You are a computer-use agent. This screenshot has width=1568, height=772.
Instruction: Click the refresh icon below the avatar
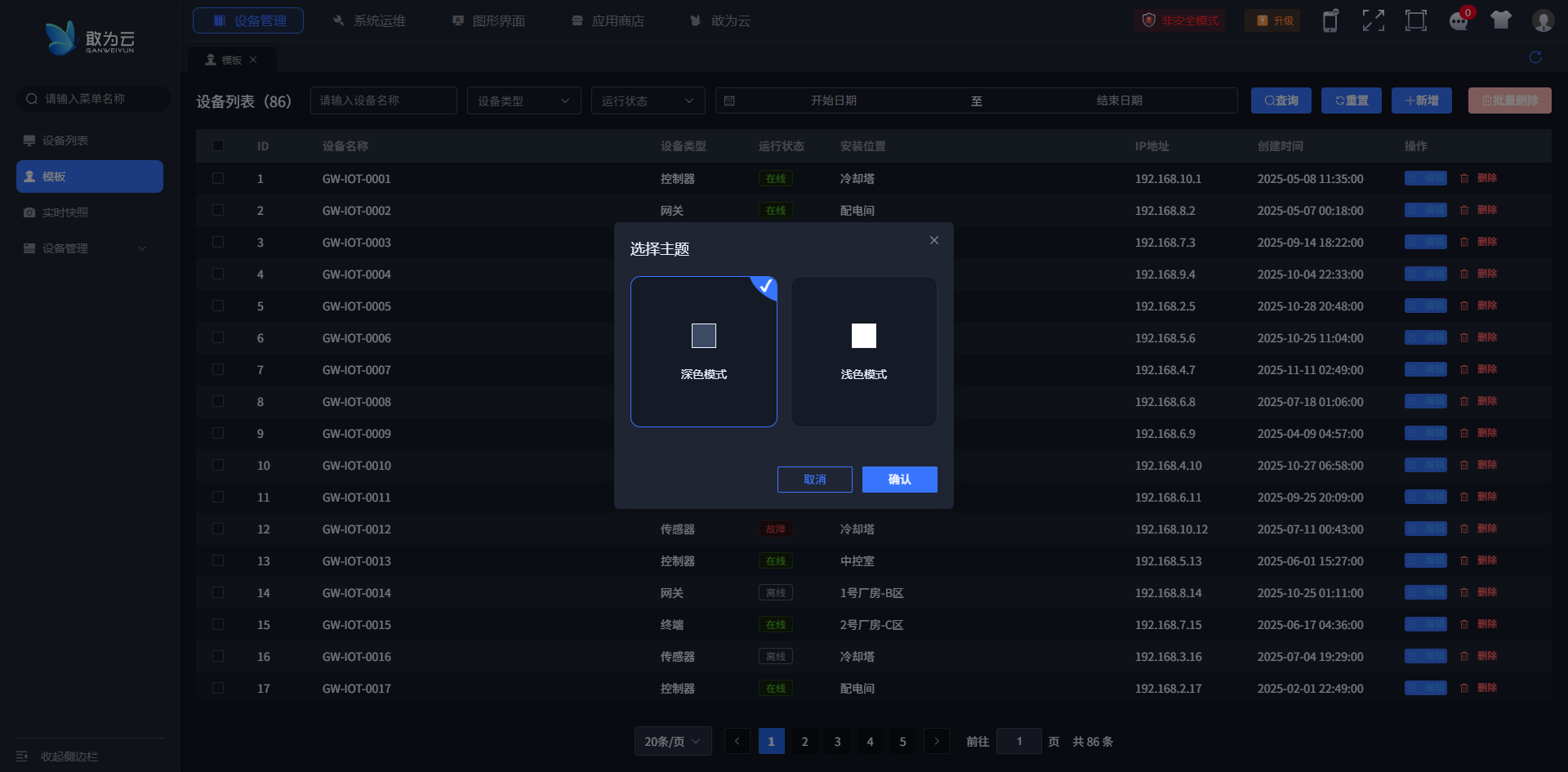[x=1535, y=57]
